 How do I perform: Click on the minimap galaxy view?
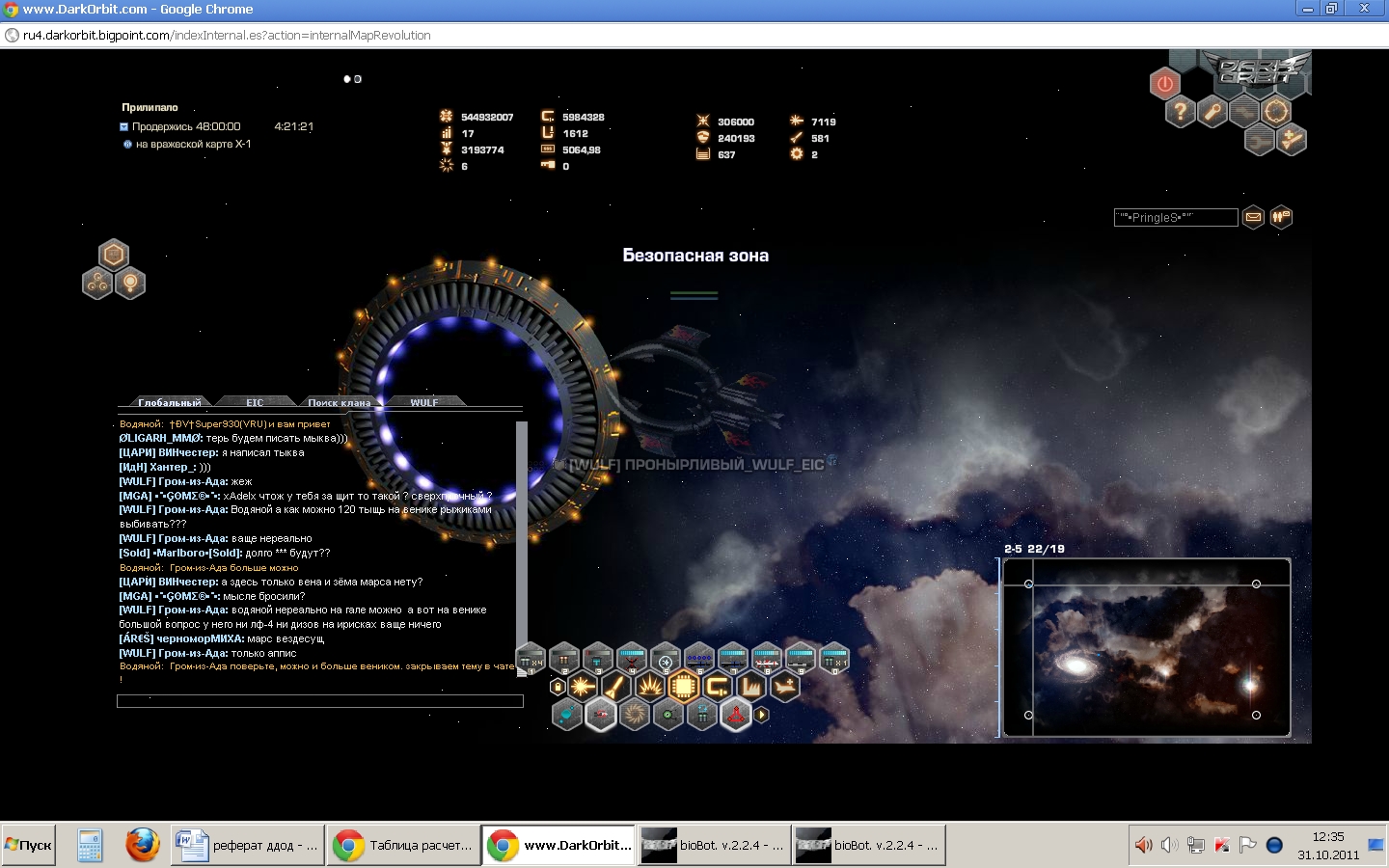1147,648
